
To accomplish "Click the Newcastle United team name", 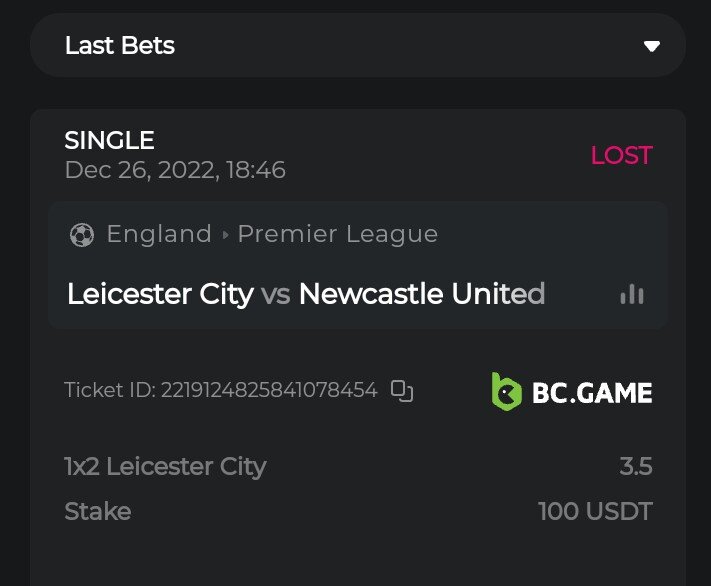I will click(421, 294).
